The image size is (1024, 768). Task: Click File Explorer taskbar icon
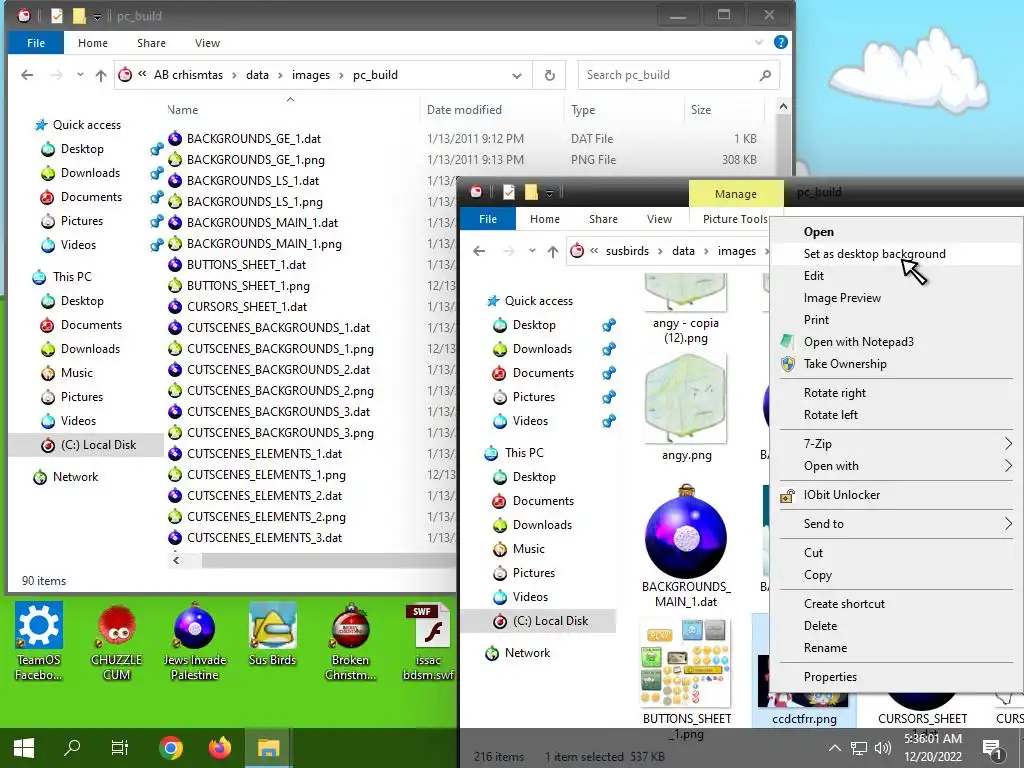click(268, 748)
